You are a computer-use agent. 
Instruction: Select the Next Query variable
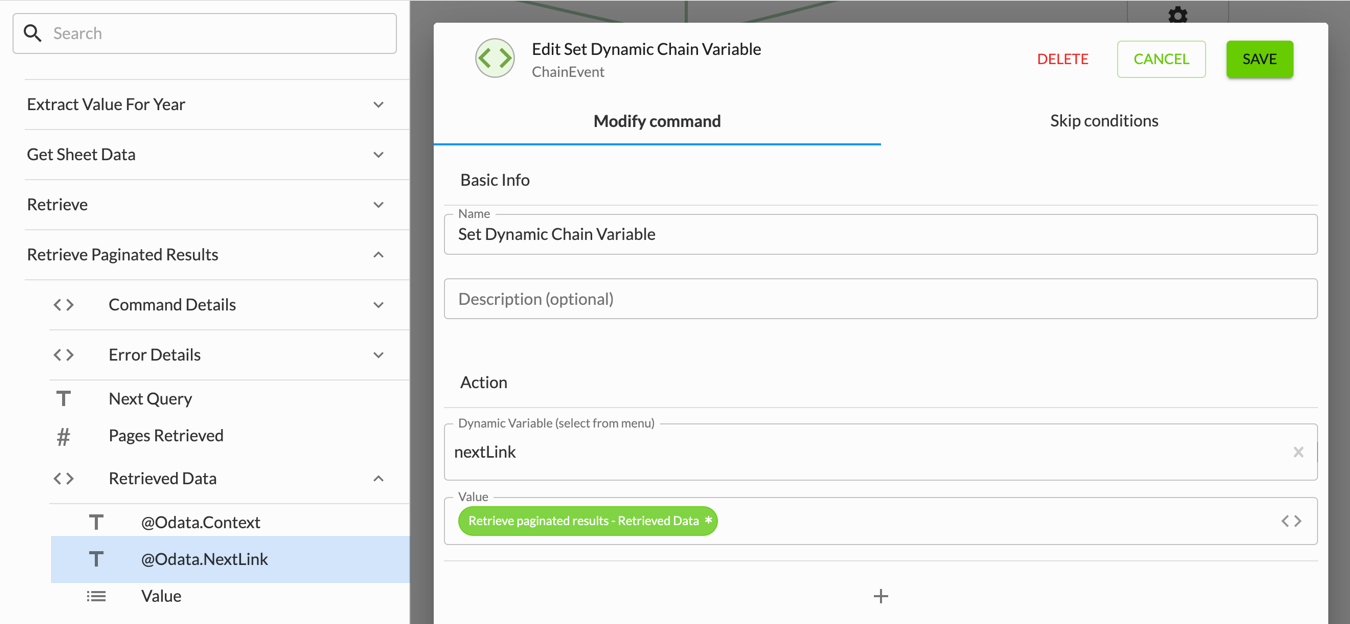(150, 399)
